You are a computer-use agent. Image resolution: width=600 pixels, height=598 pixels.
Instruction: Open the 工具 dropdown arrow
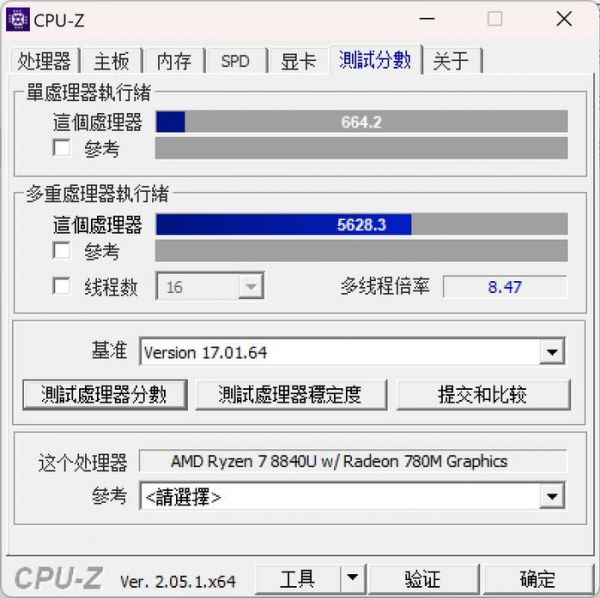(x=352, y=578)
